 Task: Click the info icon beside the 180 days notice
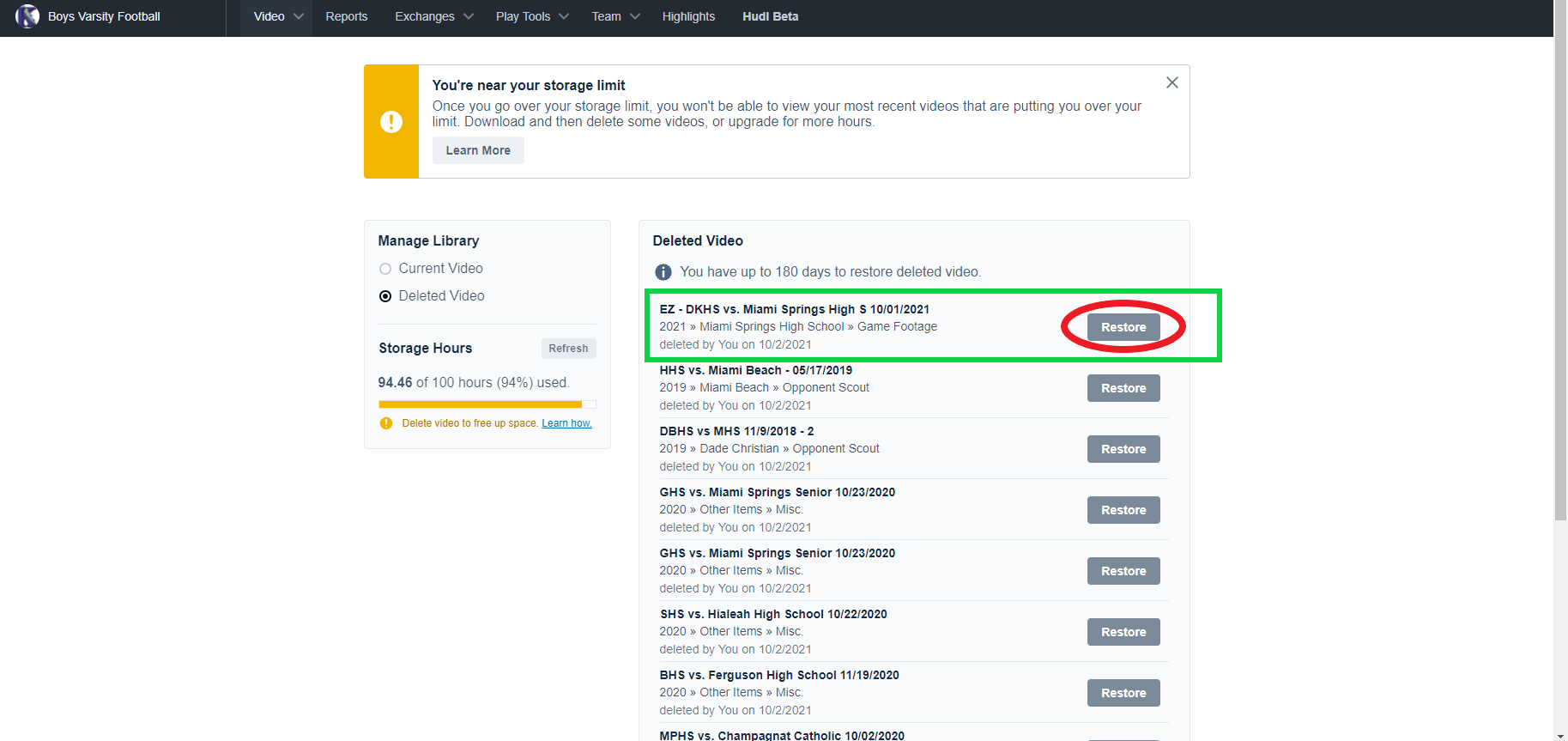663,272
